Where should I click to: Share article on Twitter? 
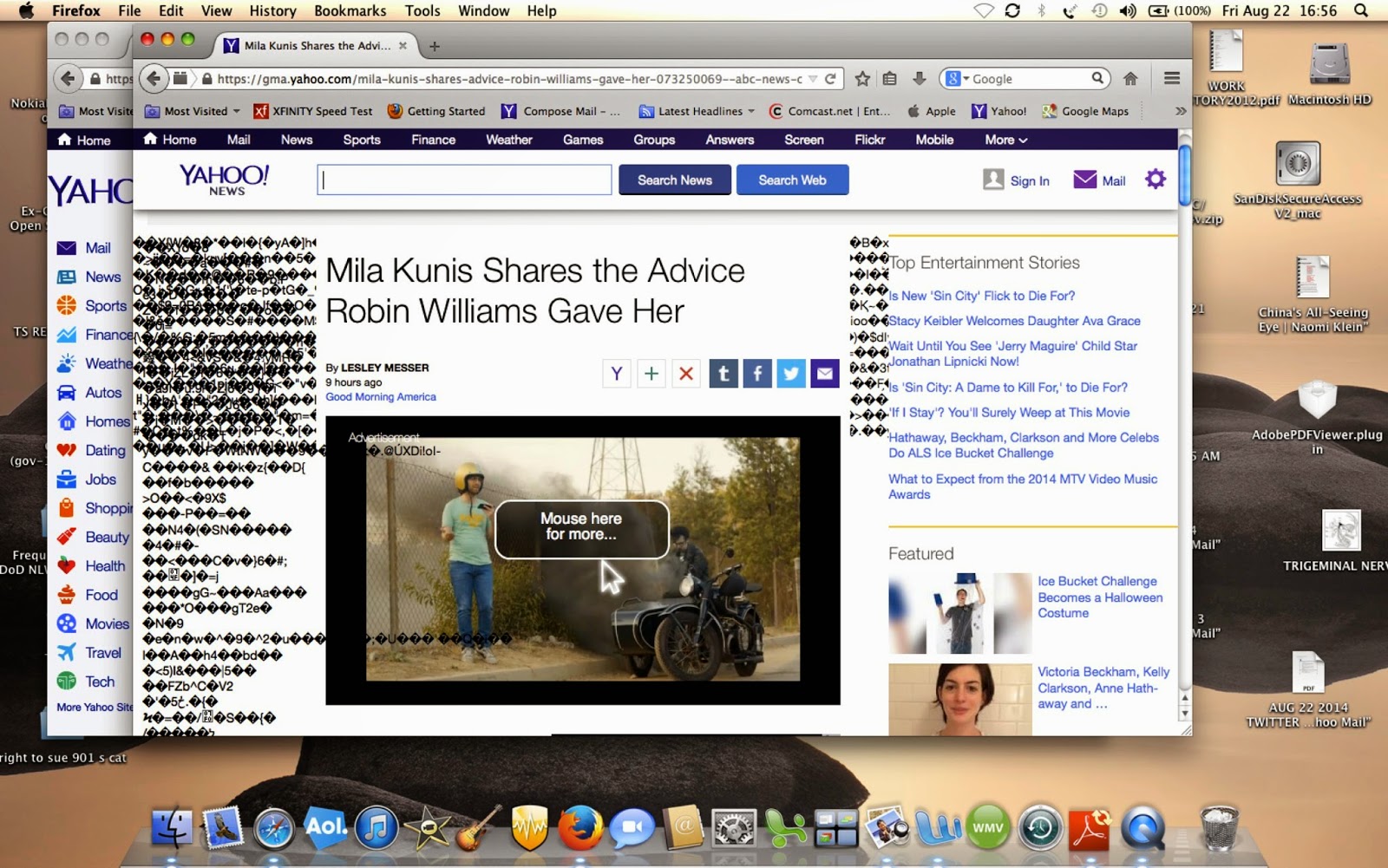tap(791, 374)
